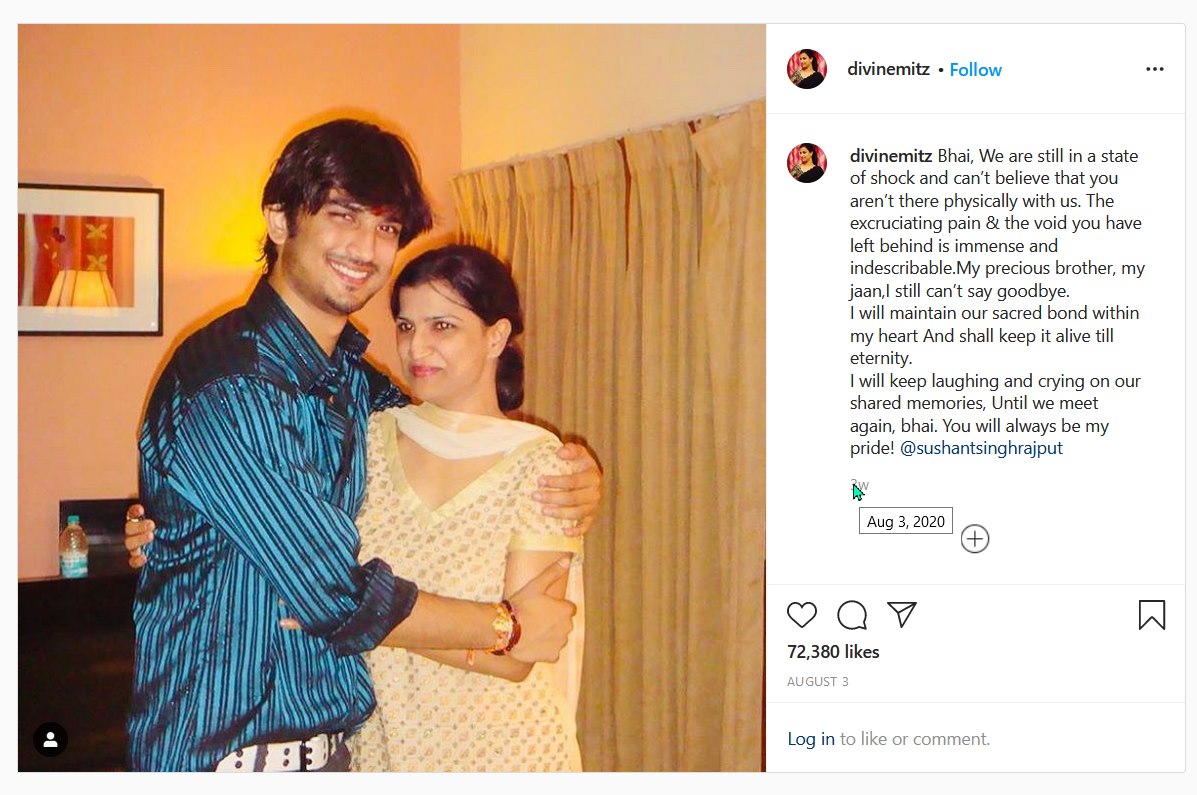Open the @sushantsinghrajput mention

click(981, 448)
